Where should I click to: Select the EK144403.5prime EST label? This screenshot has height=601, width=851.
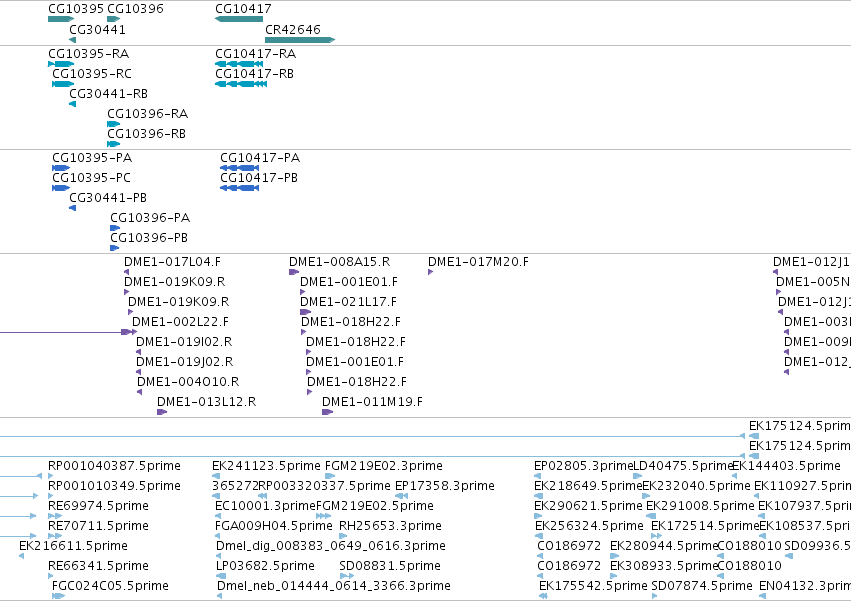point(786,466)
